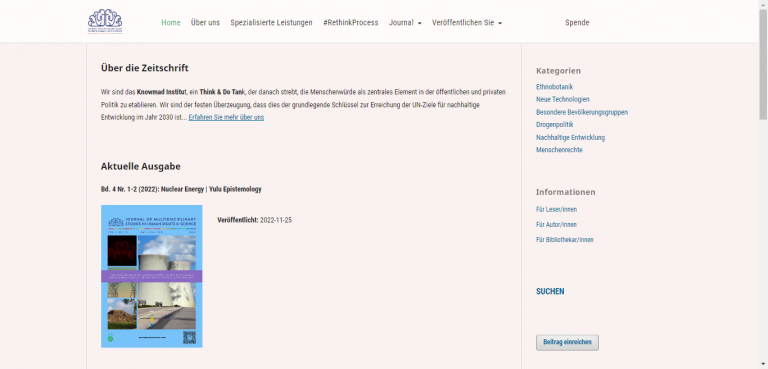The width and height of the screenshot is (768, 369).
Task: Open the Drogenpolitik category
Action: 554,124
